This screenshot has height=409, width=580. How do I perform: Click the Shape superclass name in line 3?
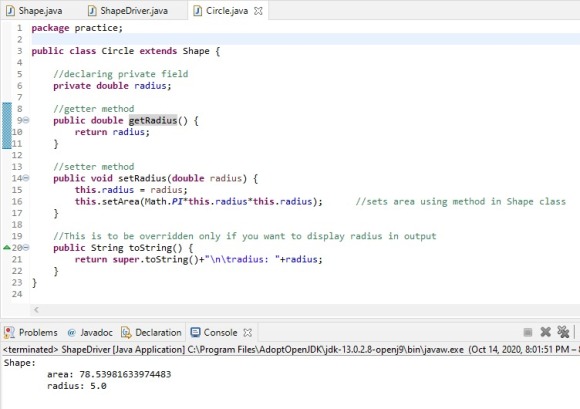(196, 51)
